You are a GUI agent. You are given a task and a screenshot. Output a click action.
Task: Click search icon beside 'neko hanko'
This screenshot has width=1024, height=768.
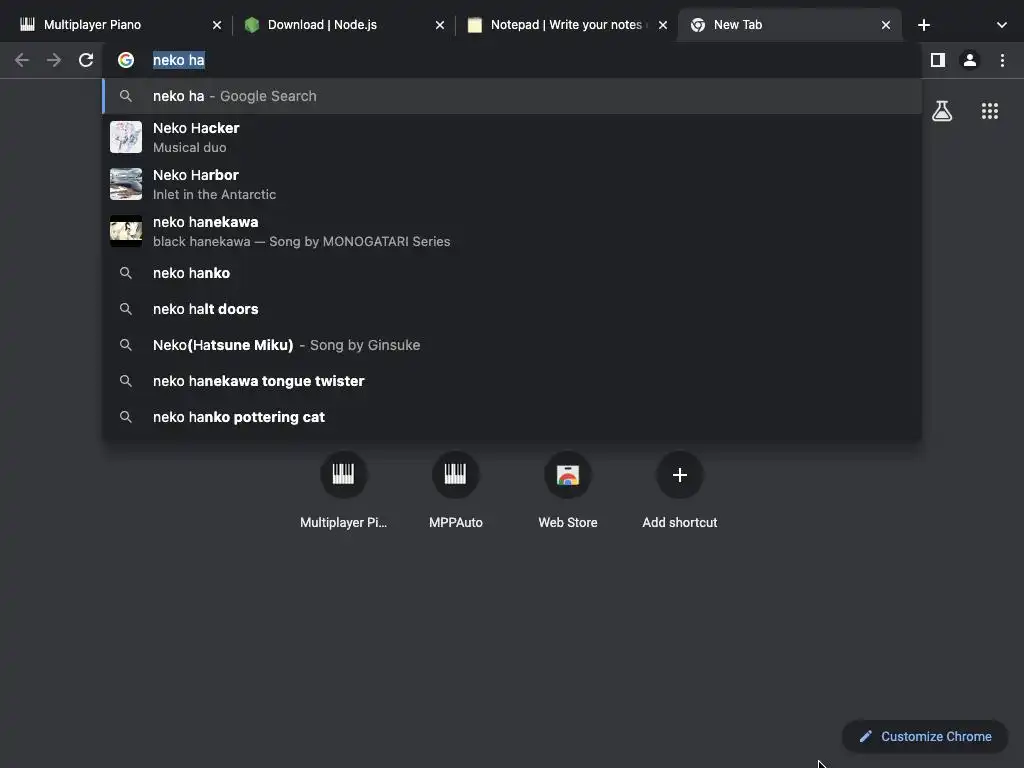(126, 273)
